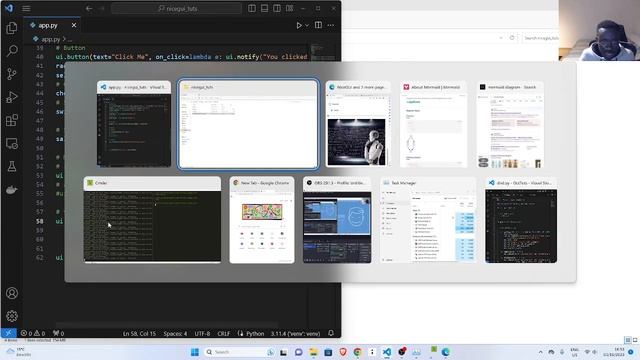This screenshot has width=640, height=360.
Task: Open the weather widget on the taskbar
Action: pyautogui.click(x=19, y=352)
